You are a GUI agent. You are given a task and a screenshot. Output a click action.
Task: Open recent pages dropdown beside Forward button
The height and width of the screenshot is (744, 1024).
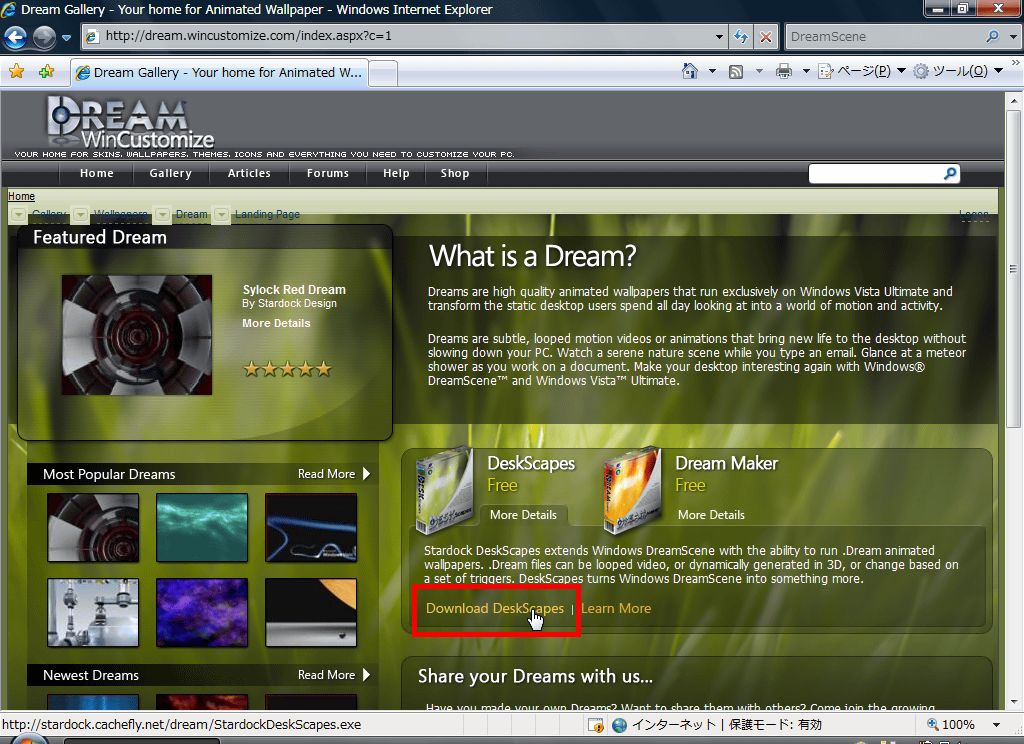[66, 38]
